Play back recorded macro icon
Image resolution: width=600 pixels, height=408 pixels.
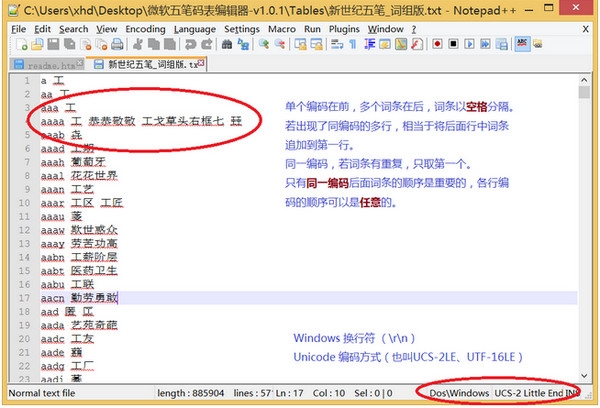[x=470, y=44]
